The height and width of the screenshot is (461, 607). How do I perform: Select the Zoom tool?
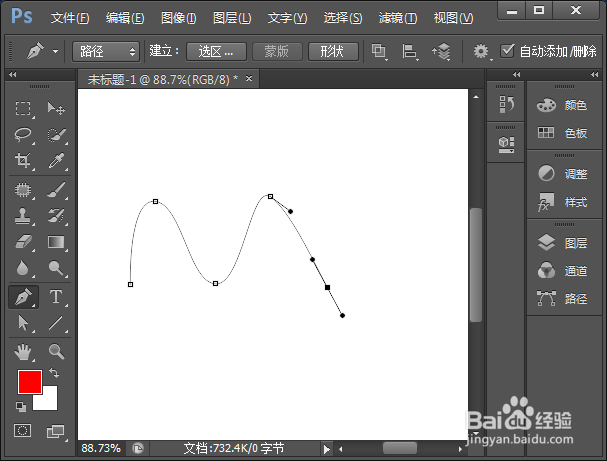point(56,352)
